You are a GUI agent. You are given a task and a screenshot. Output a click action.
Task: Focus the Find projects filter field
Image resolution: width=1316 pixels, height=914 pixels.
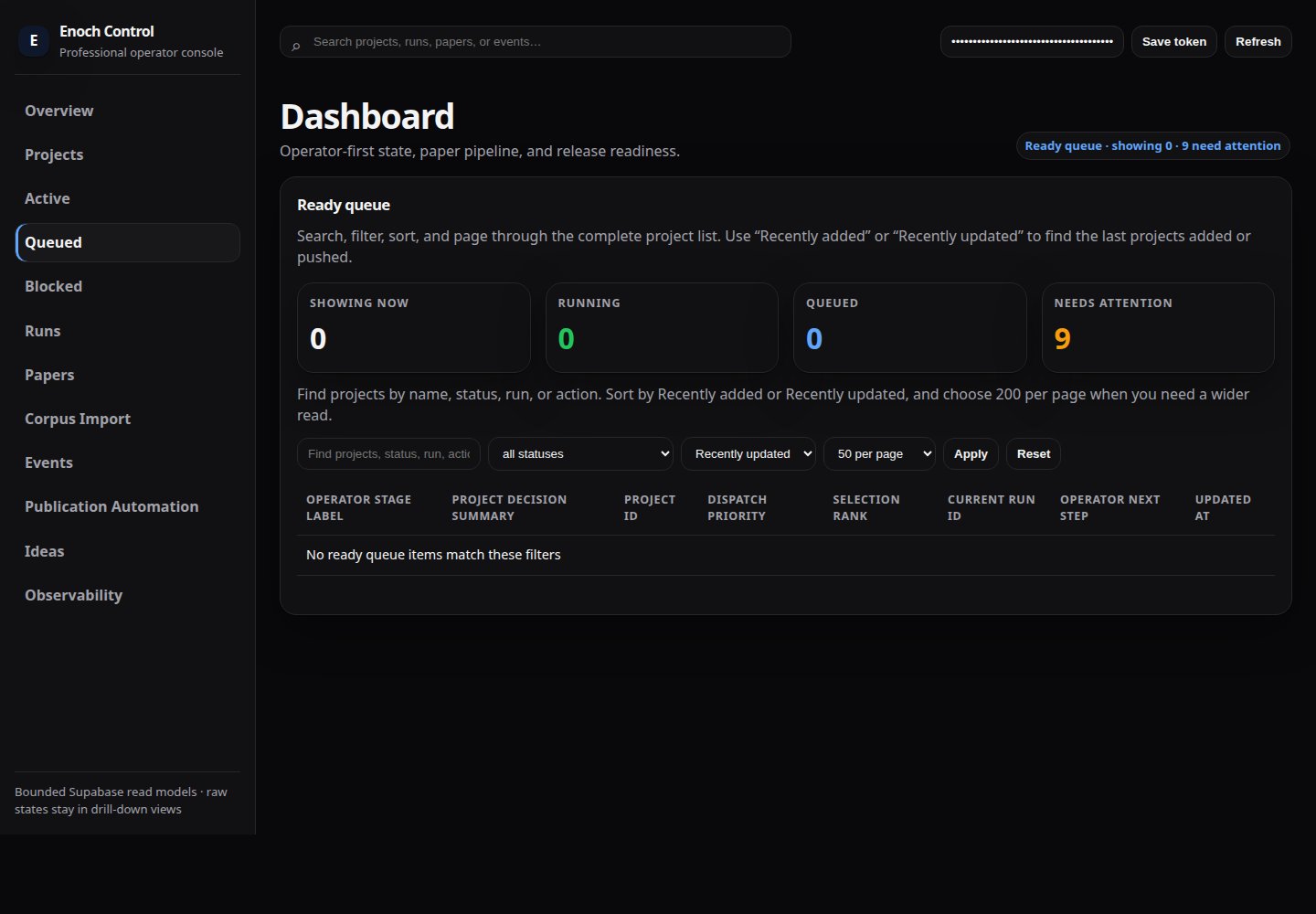(388, 453)
